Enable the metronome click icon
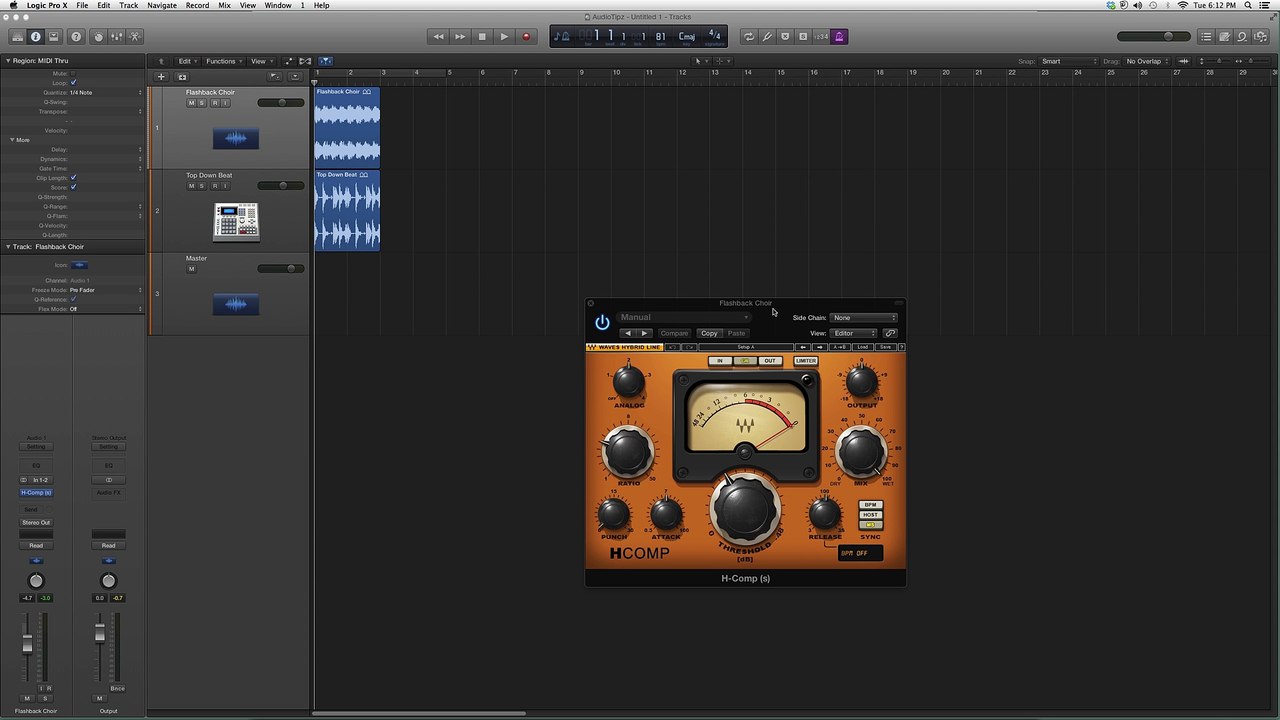1280x720 pixels. tap(839, 37)
